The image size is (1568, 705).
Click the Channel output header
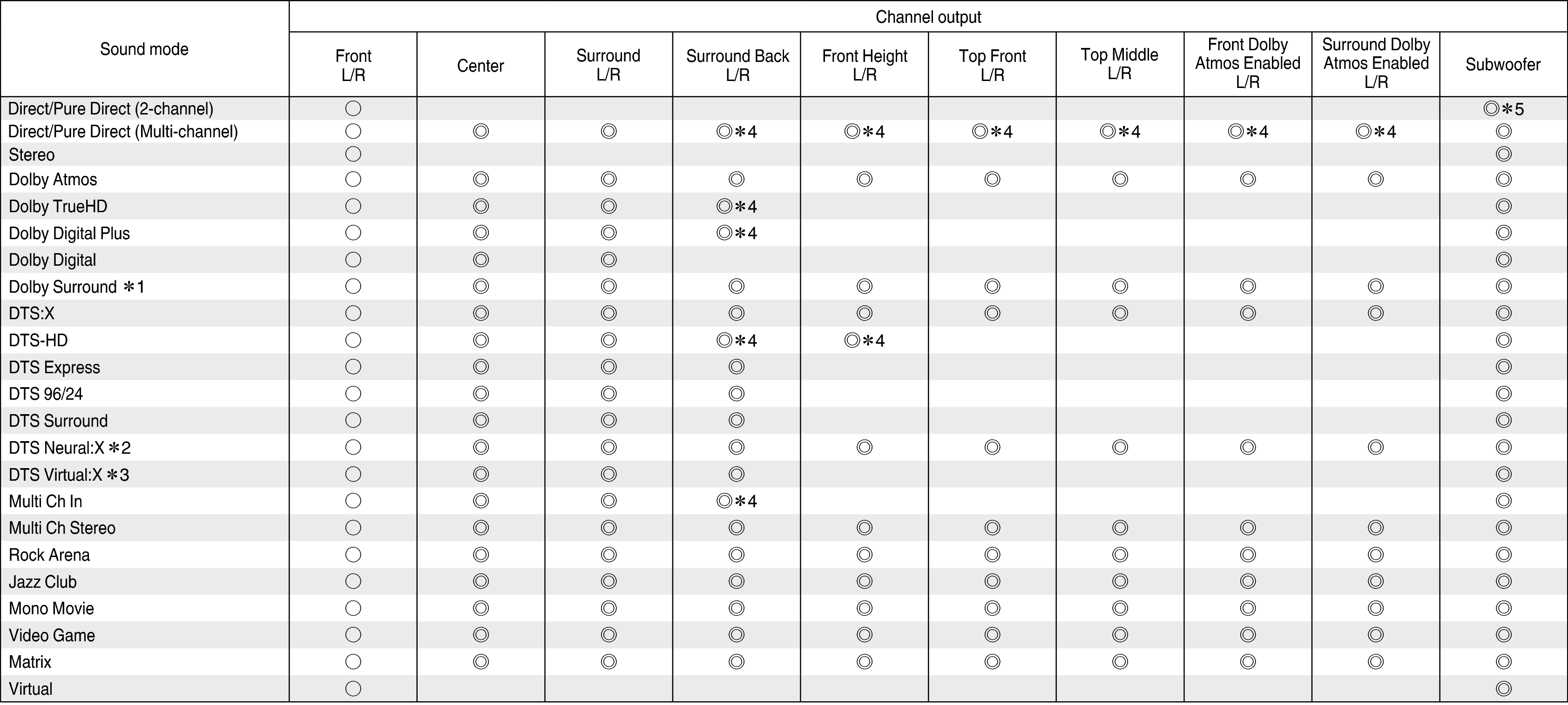(x=928, y=17)
